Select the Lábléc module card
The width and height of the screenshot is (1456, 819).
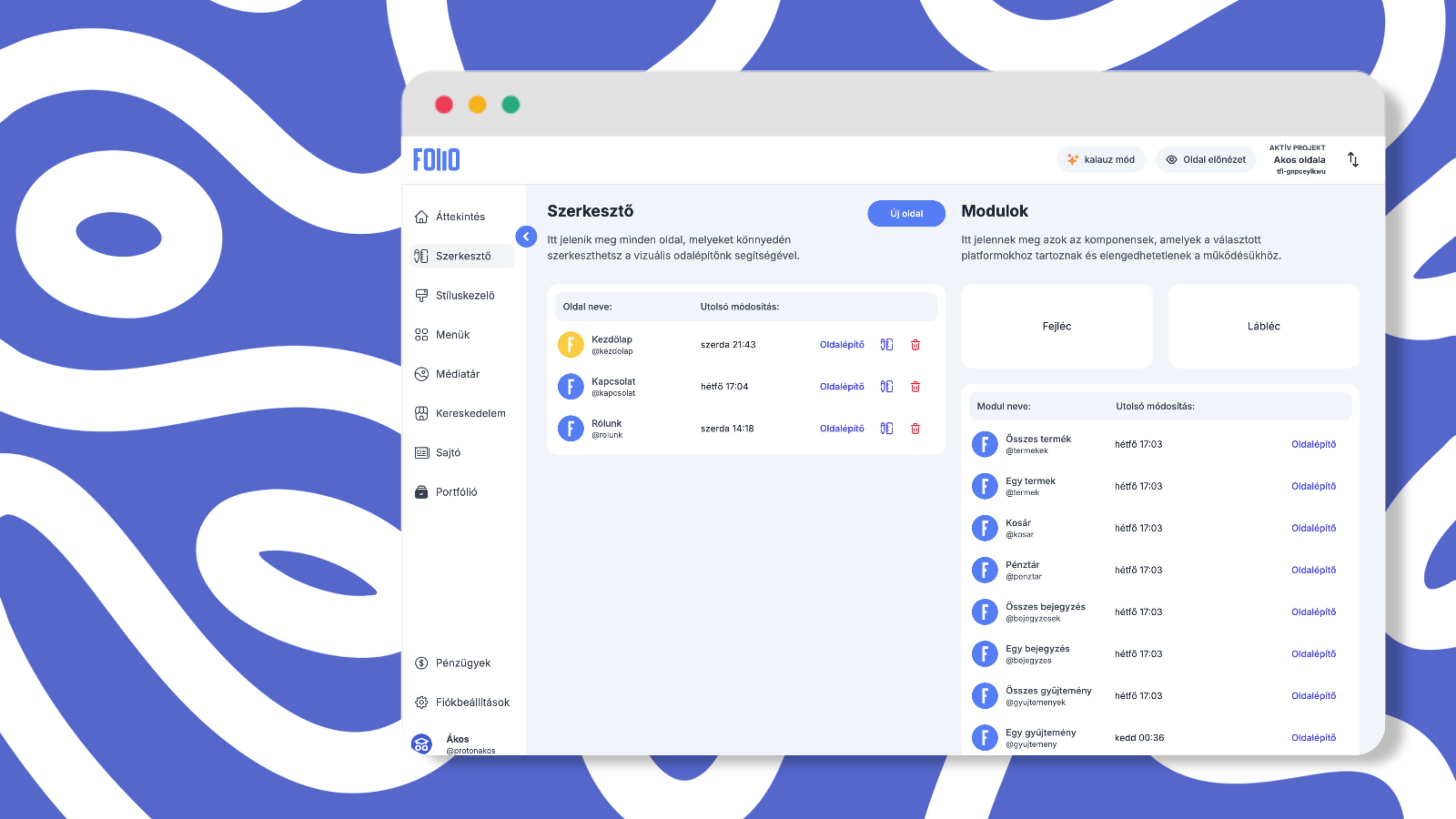pos(1263,326)
